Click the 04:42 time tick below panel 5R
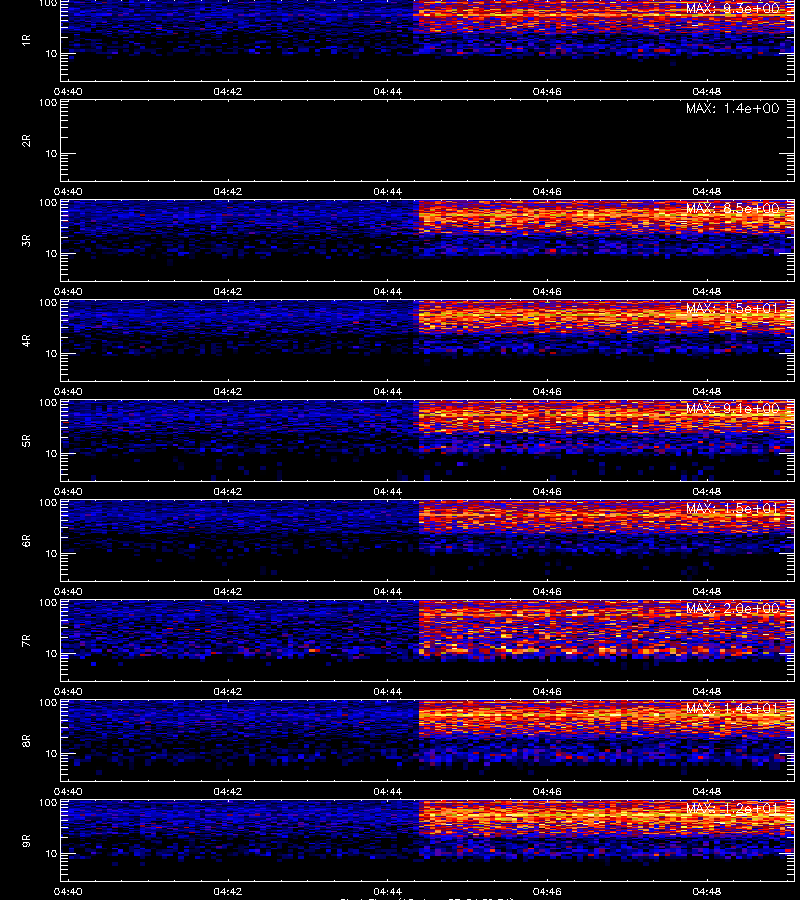The image size is (800, 900). 228,492
